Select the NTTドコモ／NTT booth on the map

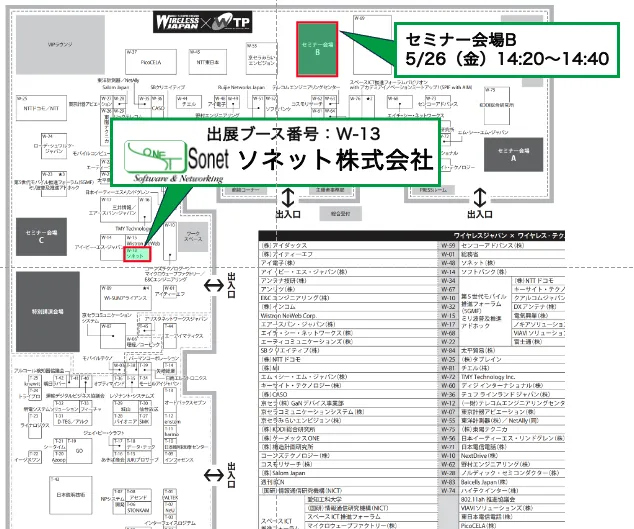[41, 108]
